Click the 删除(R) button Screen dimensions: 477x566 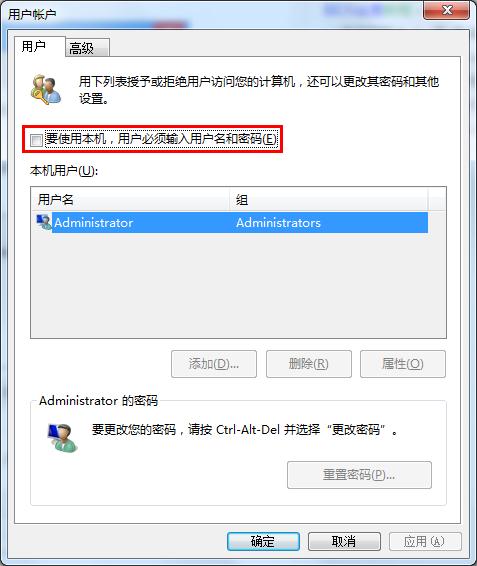tap(309, 364)
